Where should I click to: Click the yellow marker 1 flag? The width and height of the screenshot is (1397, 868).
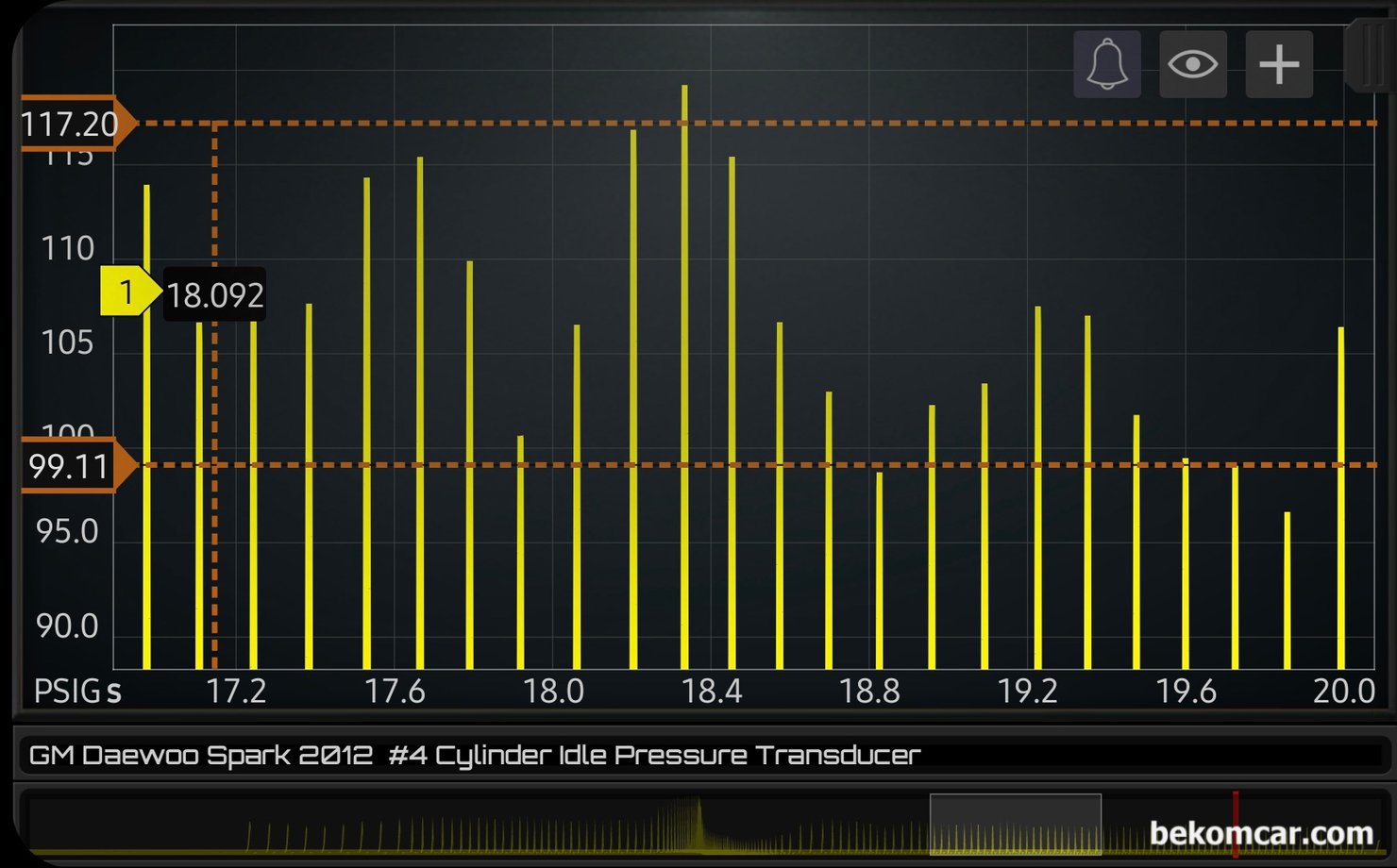tap(126, 292)
